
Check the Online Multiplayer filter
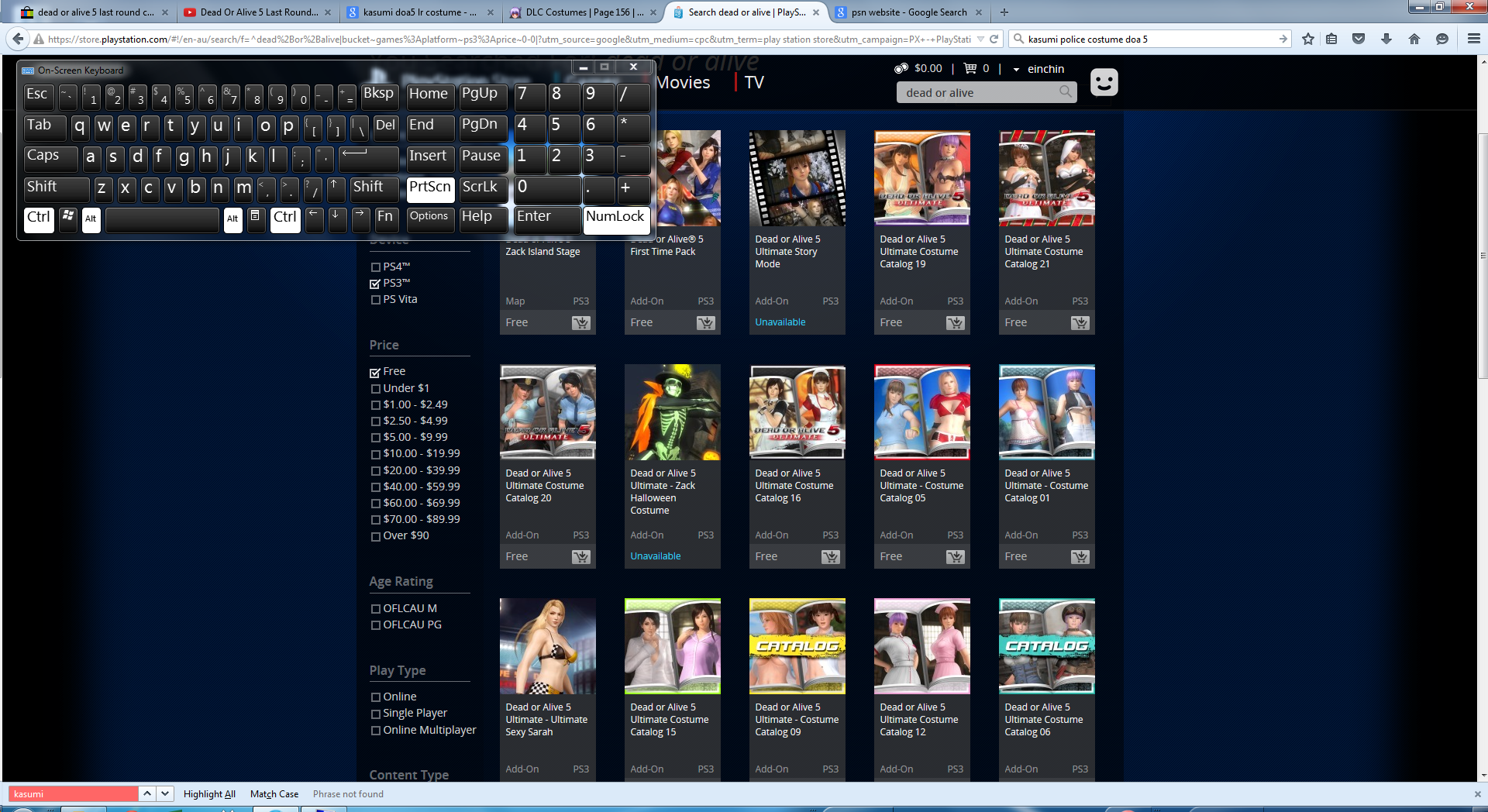(x=375, y=731)
